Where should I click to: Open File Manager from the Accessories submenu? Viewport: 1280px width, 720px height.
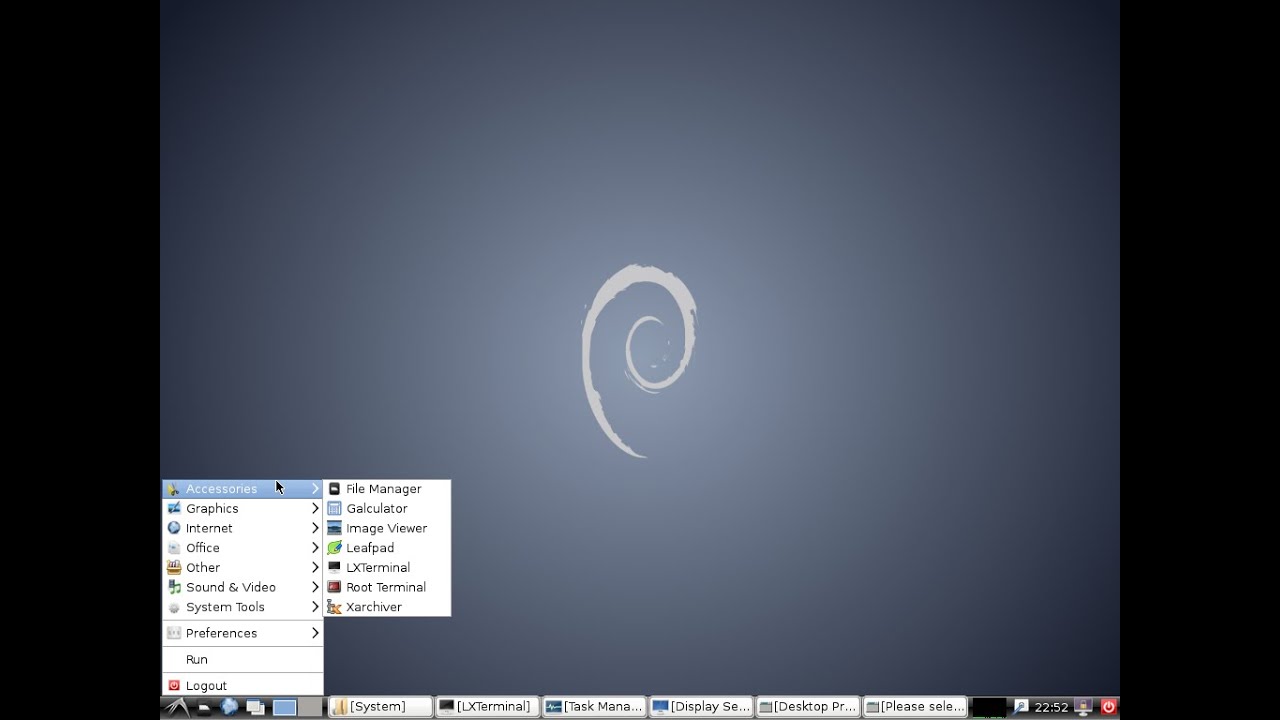pos(386,489)
